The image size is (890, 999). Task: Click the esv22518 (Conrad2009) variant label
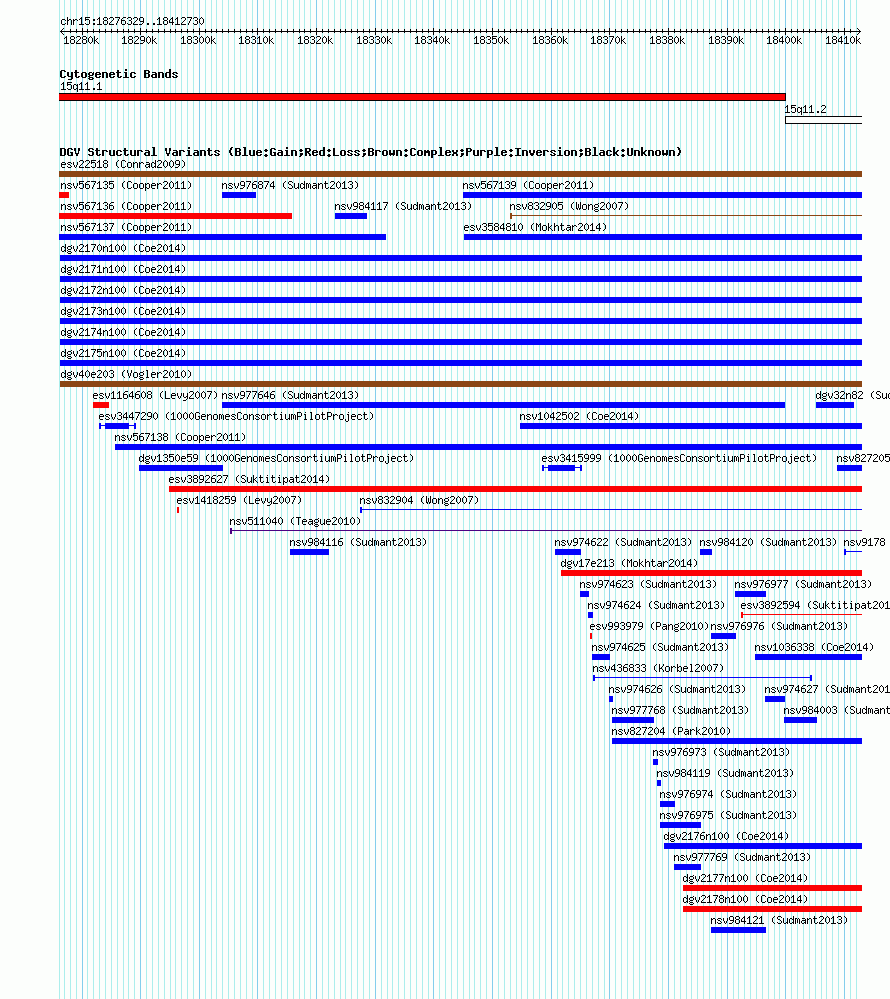[123, 164]
